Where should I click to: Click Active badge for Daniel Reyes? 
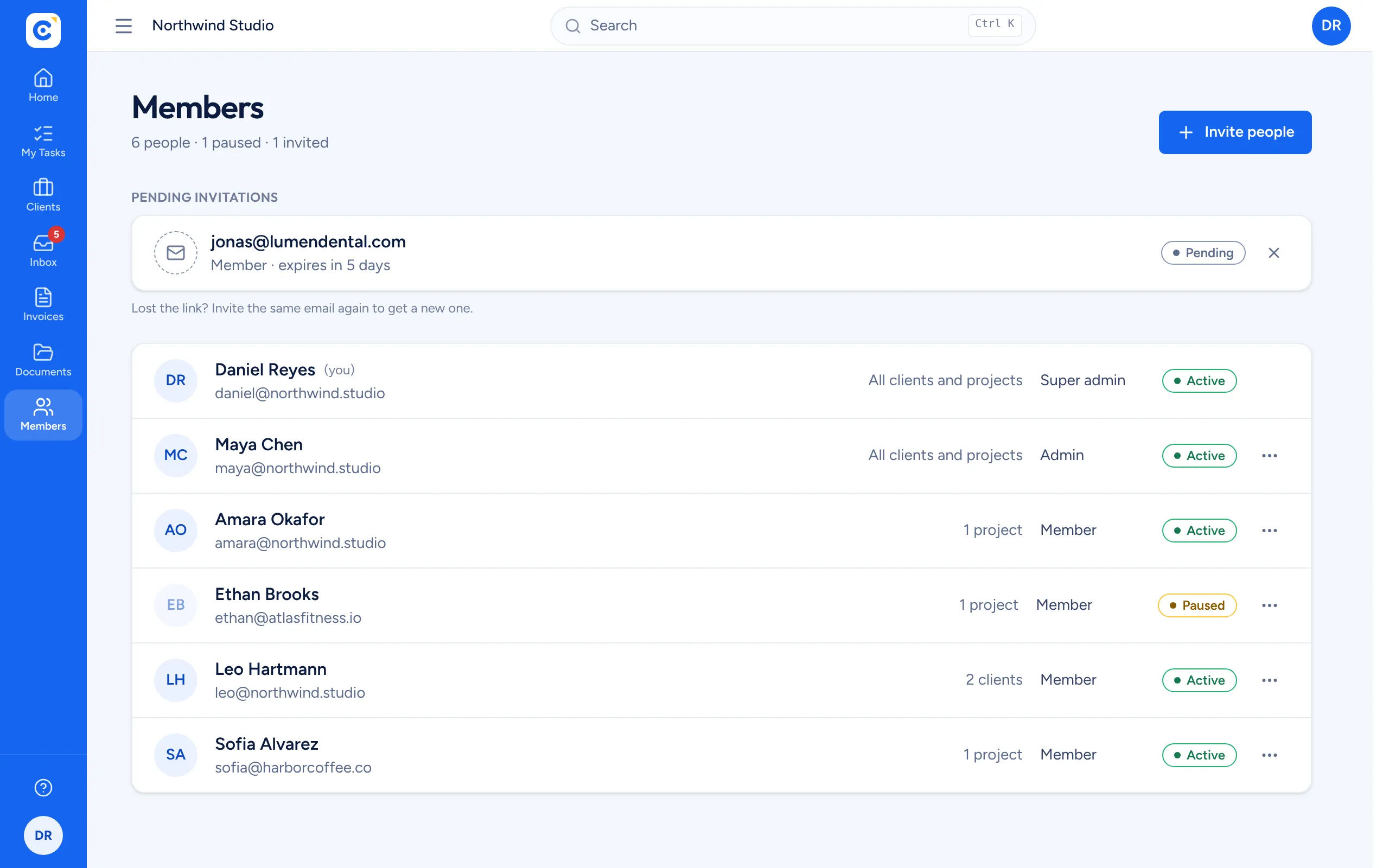[x=1199, y=381]
